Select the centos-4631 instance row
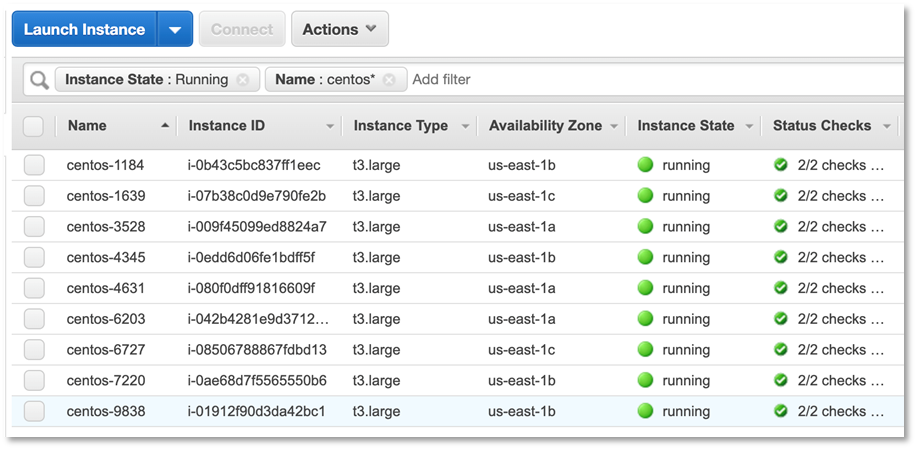This screenshot has height=449, width=916. pyautogui.click(x=456, y=288)
